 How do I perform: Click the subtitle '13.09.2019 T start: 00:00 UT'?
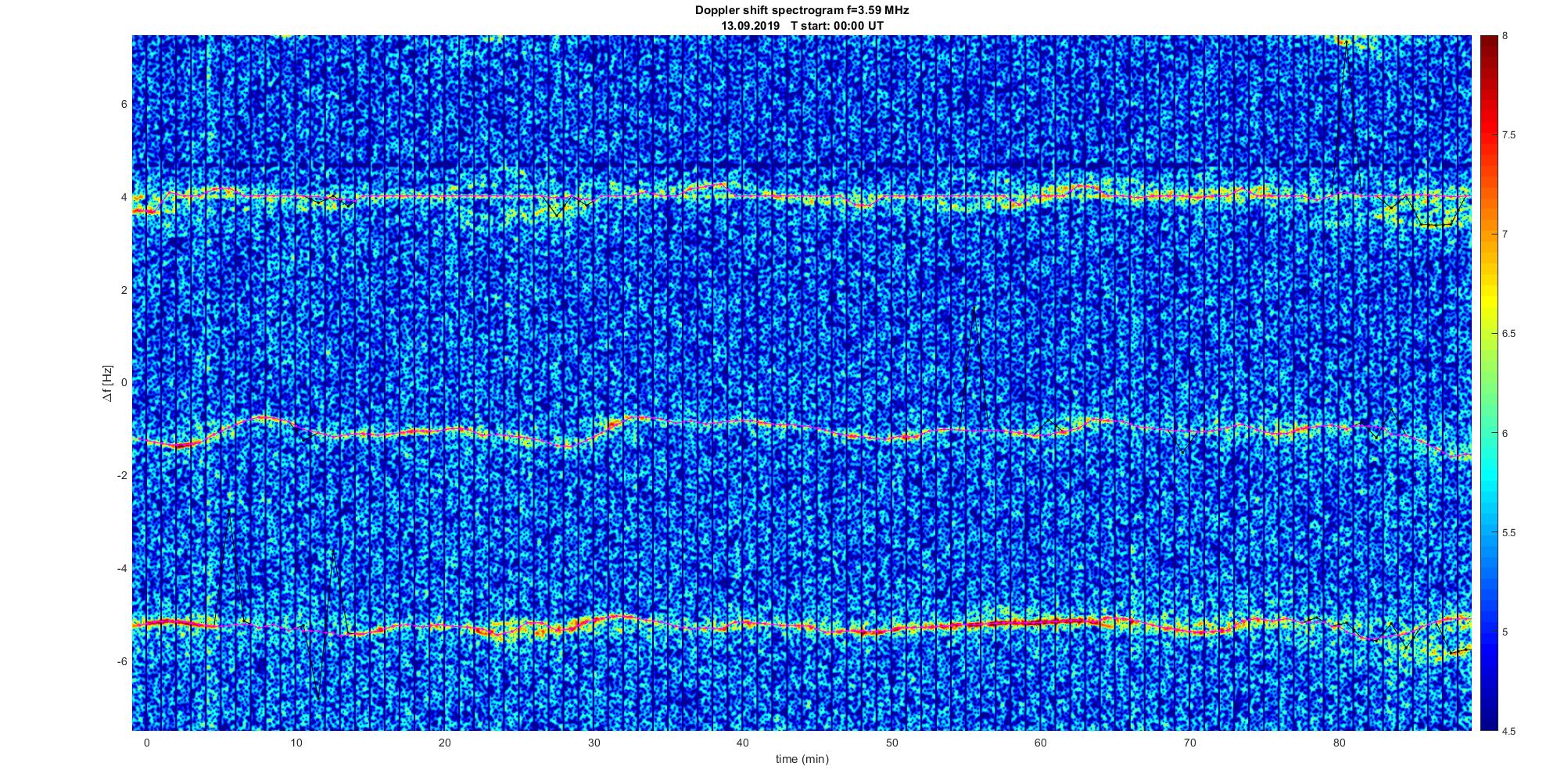point(802,26)
